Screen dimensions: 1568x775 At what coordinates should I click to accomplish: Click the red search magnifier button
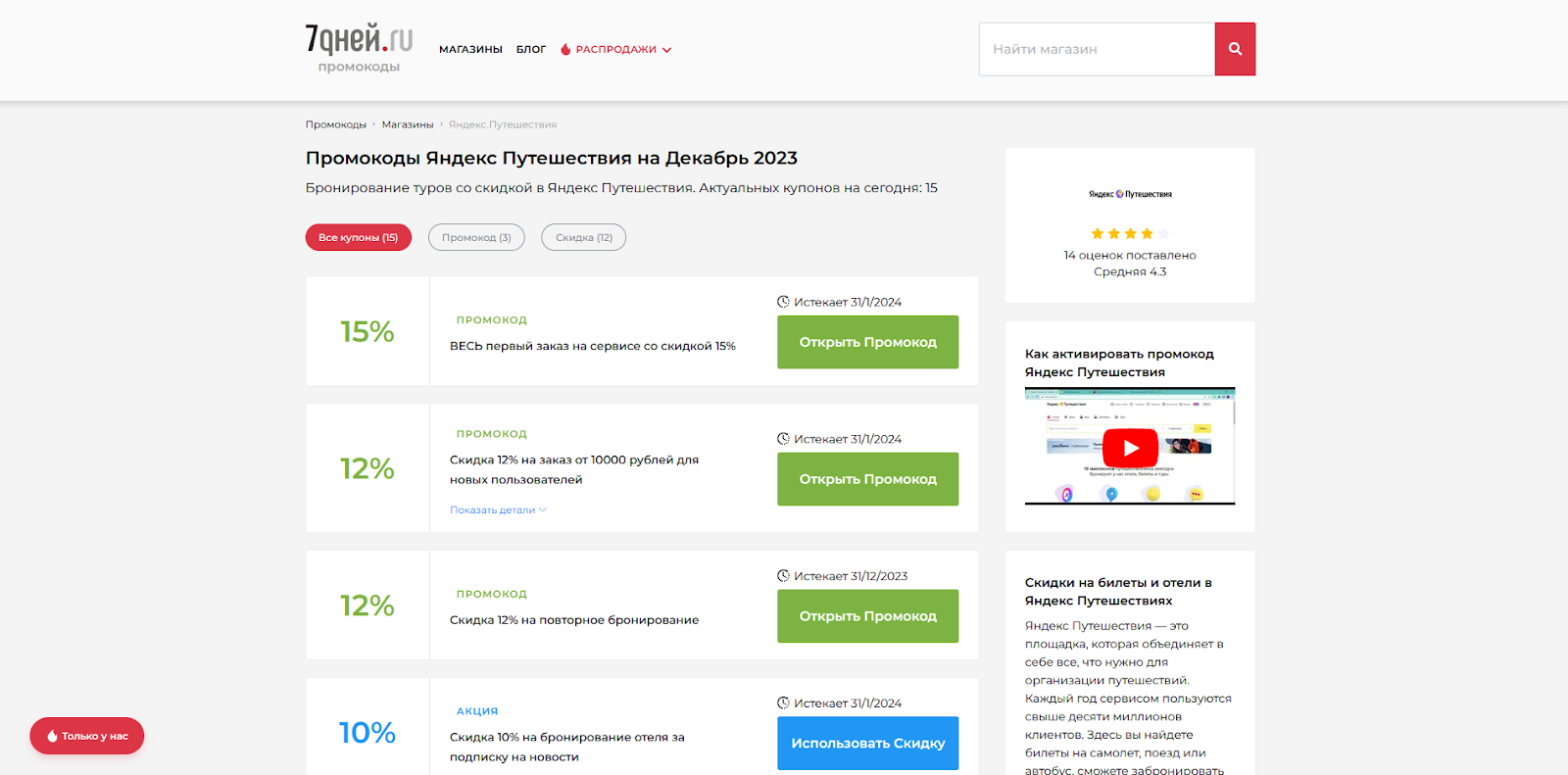(1235, 49)
